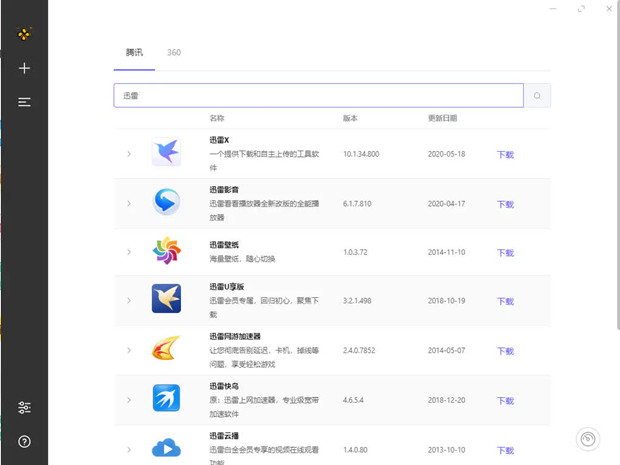Image resolution: width=620 pixels, height=465 pixels.
Task: Download 迅雷网游加速器 via 下载 link
Action: [505, 351]
